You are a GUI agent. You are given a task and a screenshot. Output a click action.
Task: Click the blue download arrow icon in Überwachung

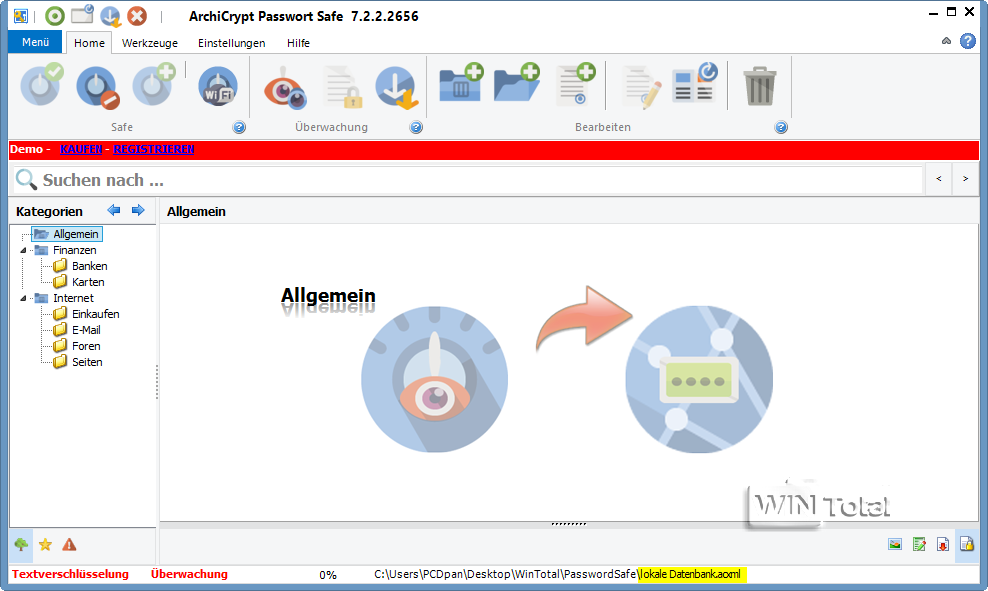(x=396, y=87)
